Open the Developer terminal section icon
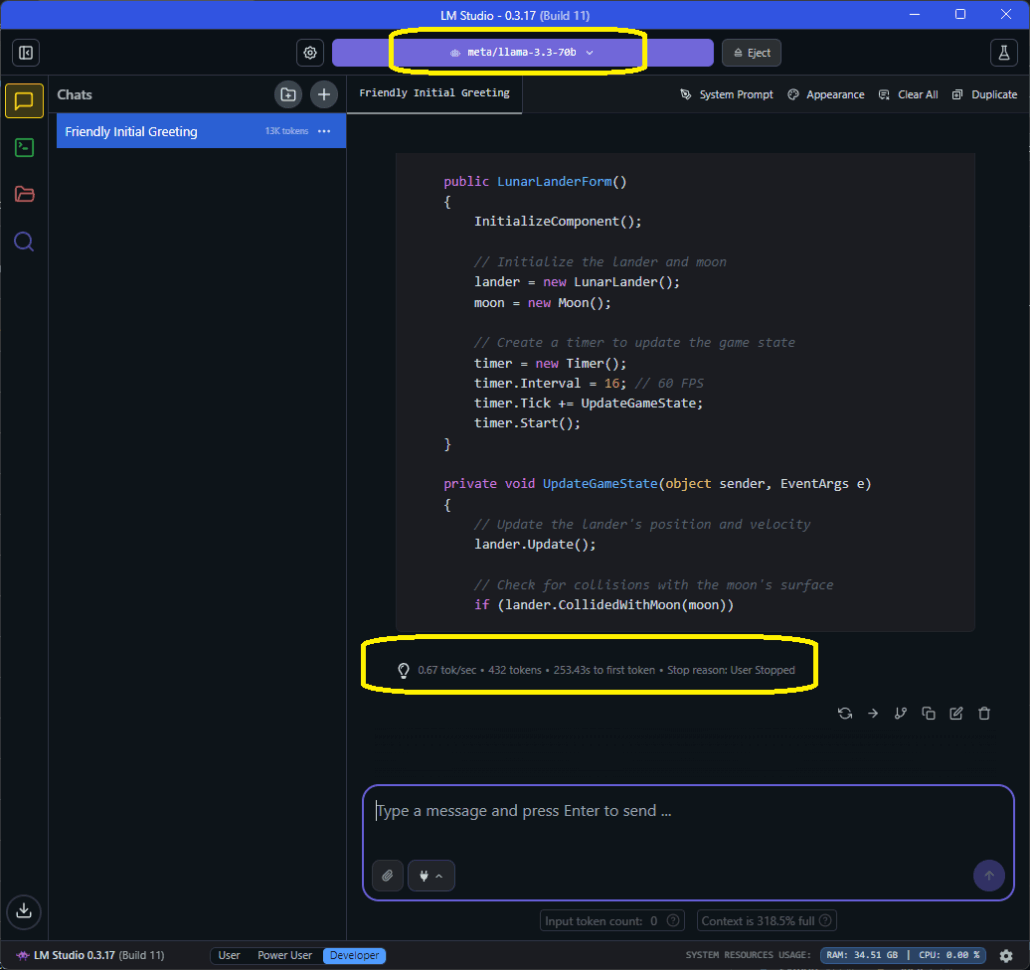The width and height of the screenshot is (1030, 970). tap(24, 148)
